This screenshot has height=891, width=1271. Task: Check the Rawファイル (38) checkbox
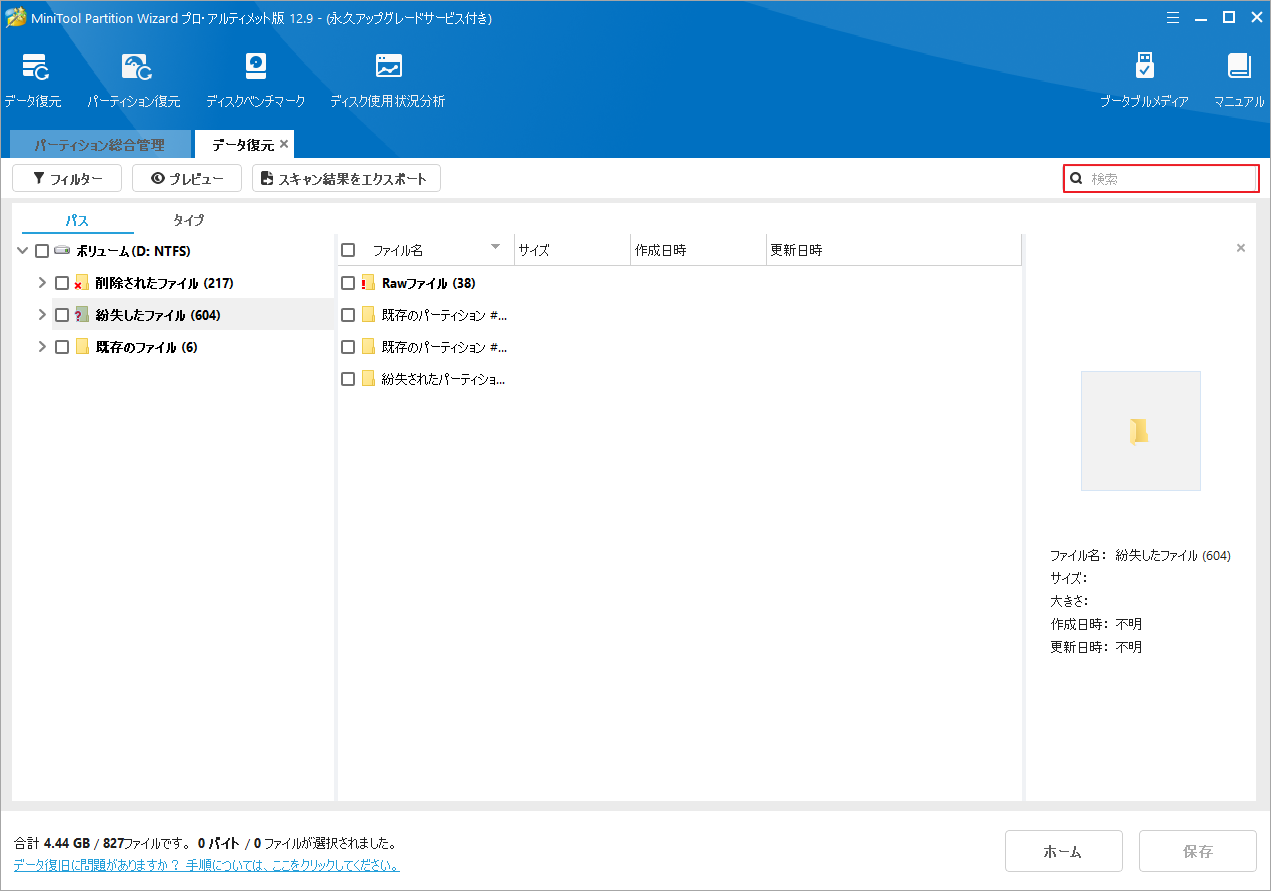[348, 283]
